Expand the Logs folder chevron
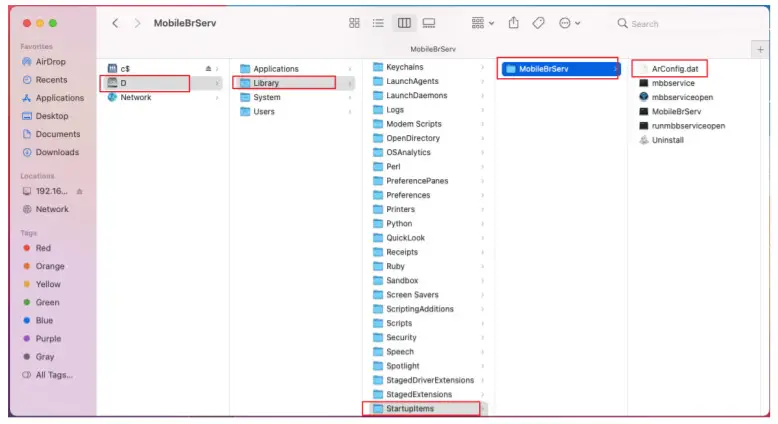The image size is (778, 424). [x=482, y=110]
